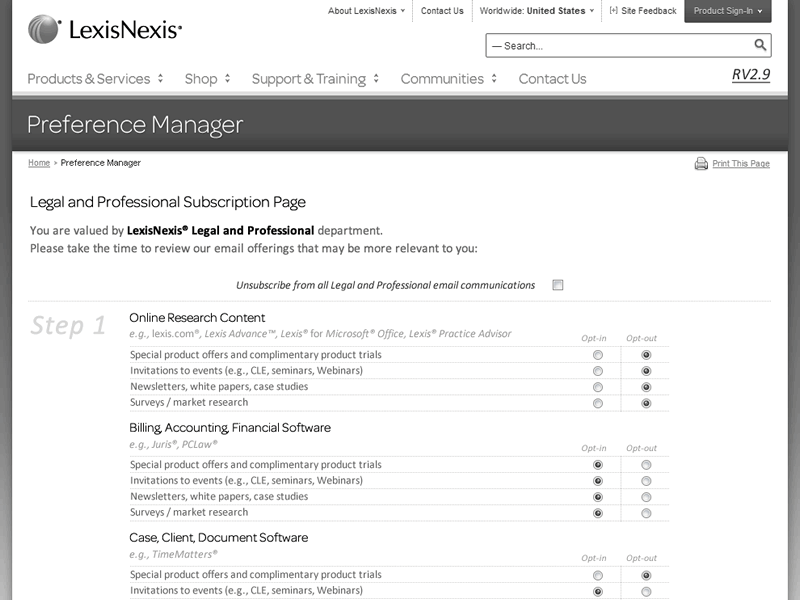
Task: Expand the Communities menu
Action: pyautogui.click(x=448, y=79)
